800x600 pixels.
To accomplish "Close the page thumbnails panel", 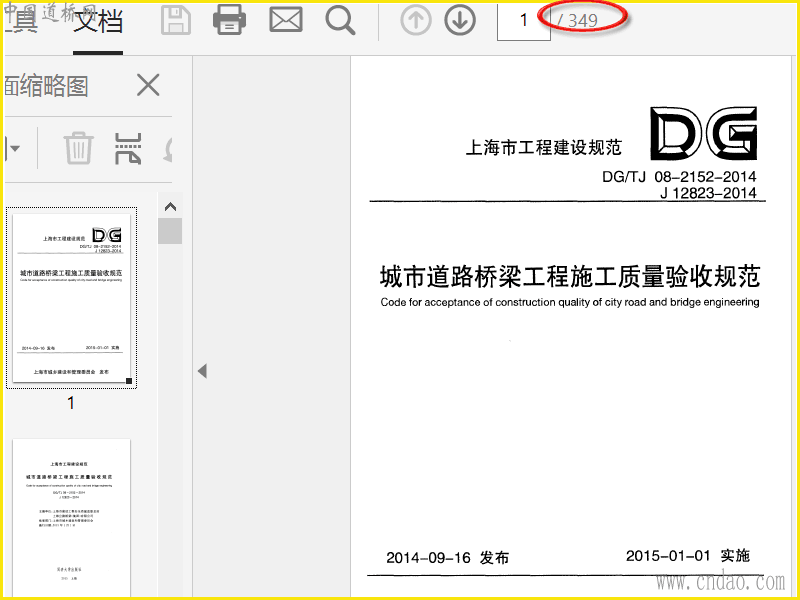I will click(x=148, y=85).
